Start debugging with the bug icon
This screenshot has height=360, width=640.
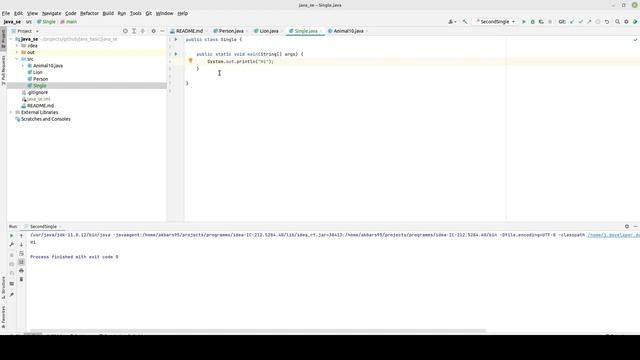(x=532, y=22)
